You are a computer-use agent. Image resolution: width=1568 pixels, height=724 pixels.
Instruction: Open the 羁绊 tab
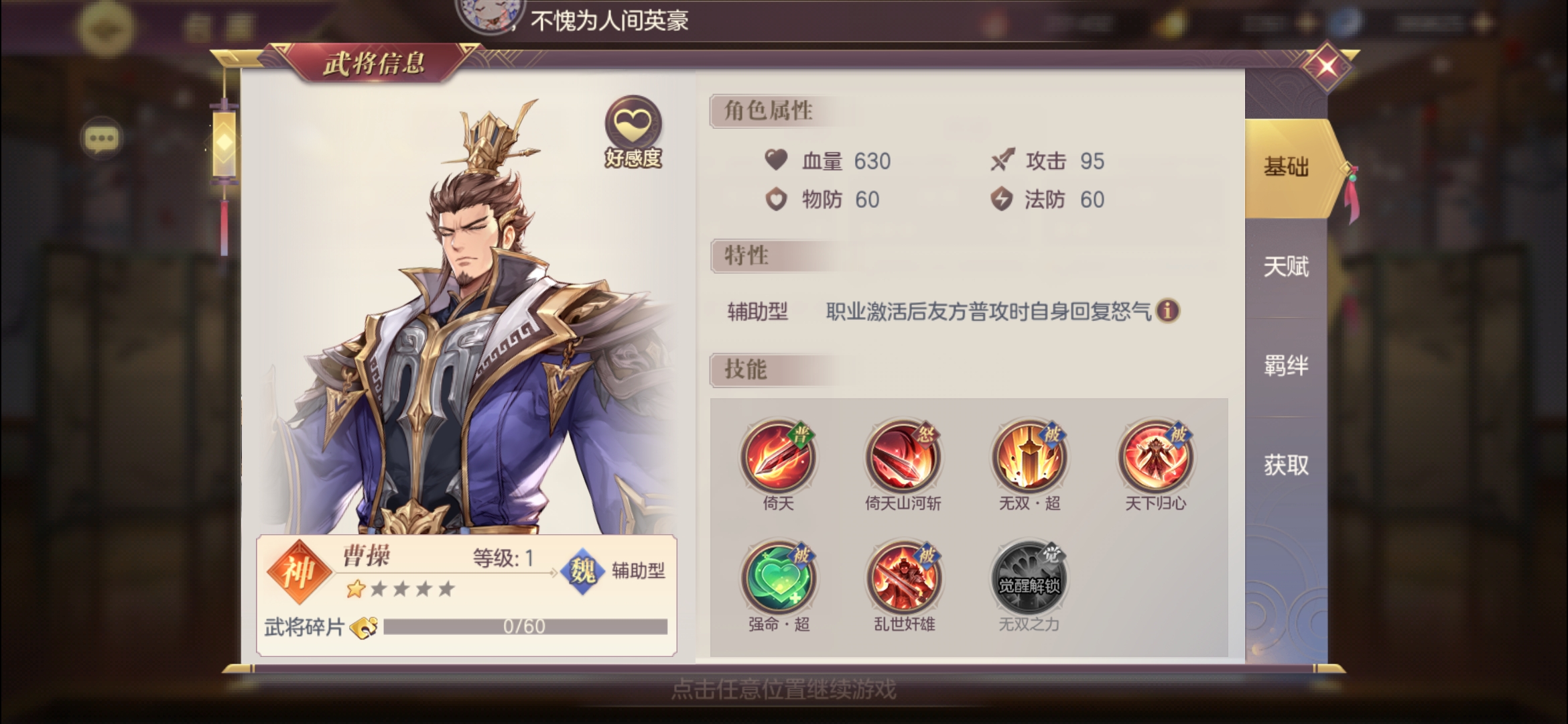coord(1286,366)
